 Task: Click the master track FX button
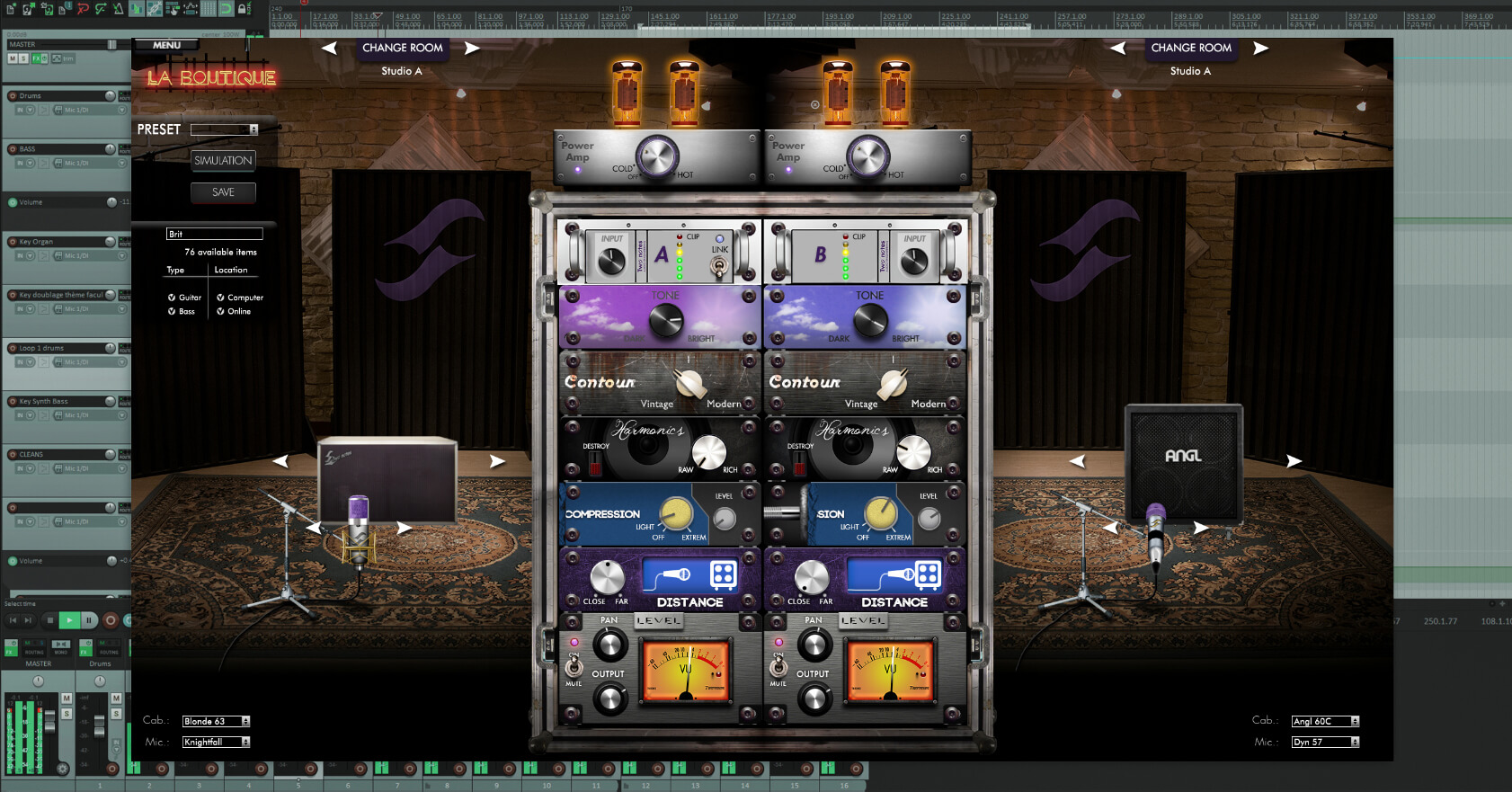coord(37,58)
